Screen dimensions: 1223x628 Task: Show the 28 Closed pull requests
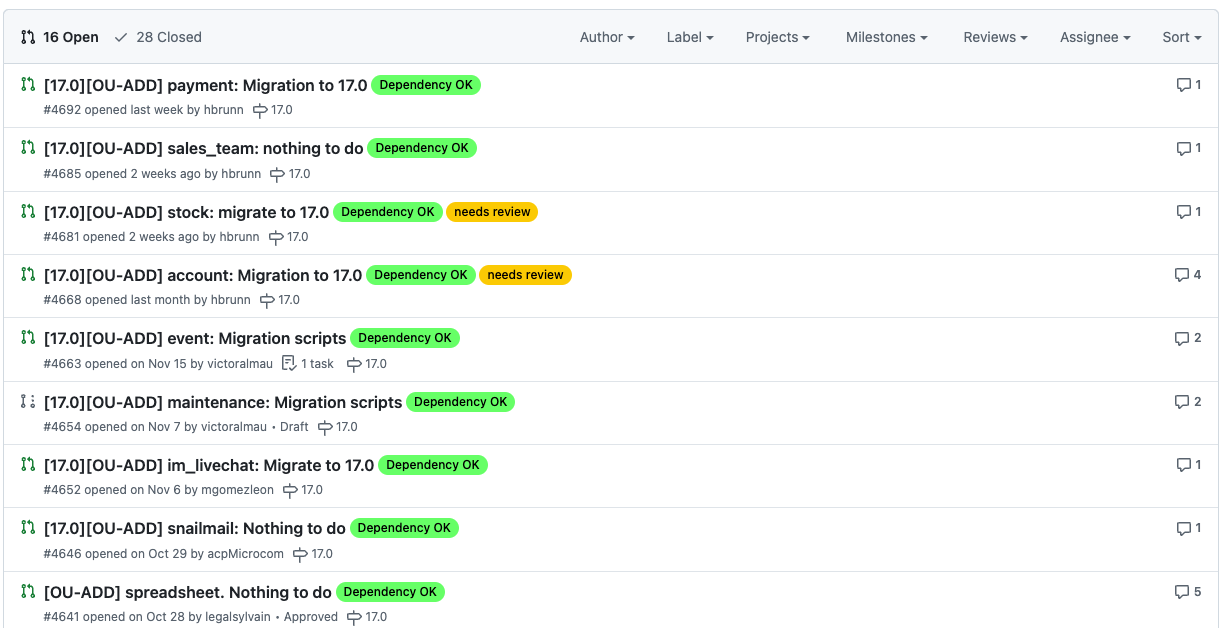[x=158, y=37]
